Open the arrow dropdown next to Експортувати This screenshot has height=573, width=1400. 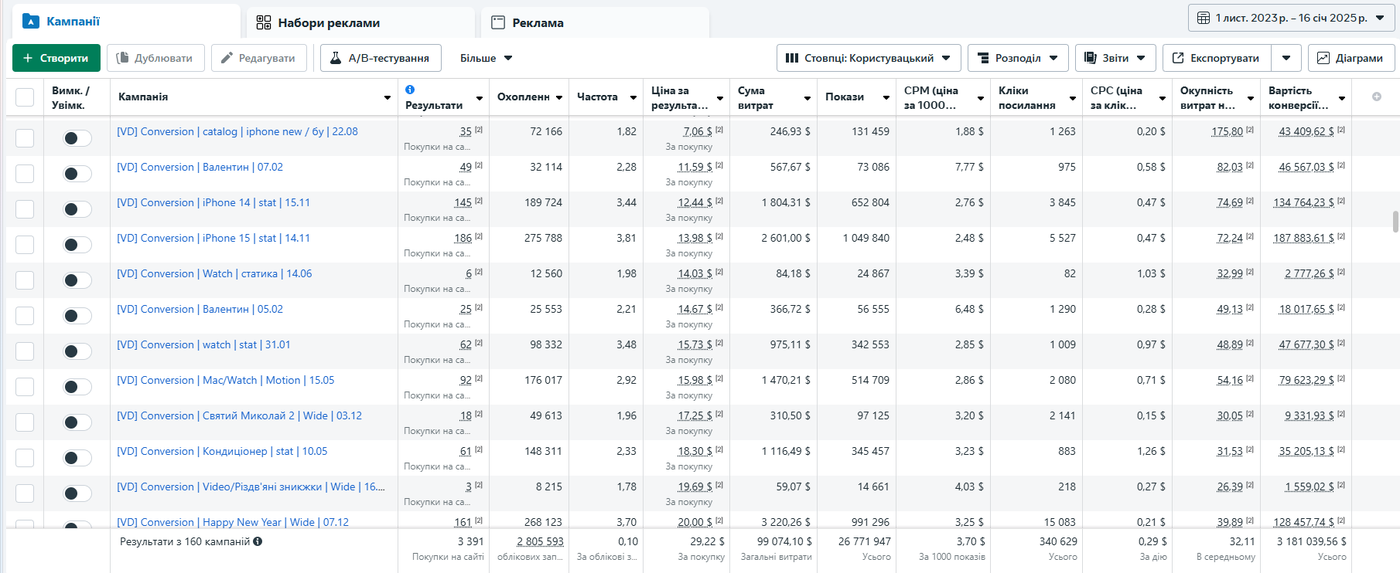(x=1288, y=58)
